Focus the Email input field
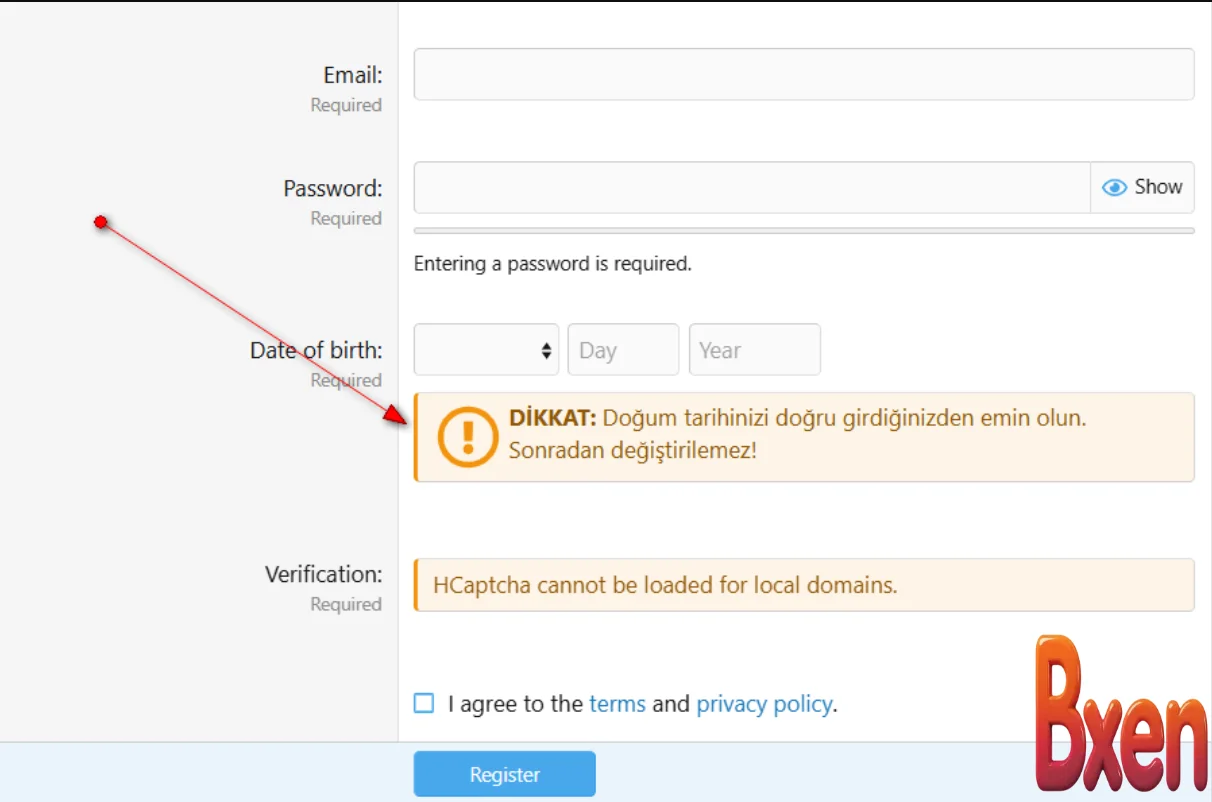Screen dimensions: 1212x802 click(803, 74)
